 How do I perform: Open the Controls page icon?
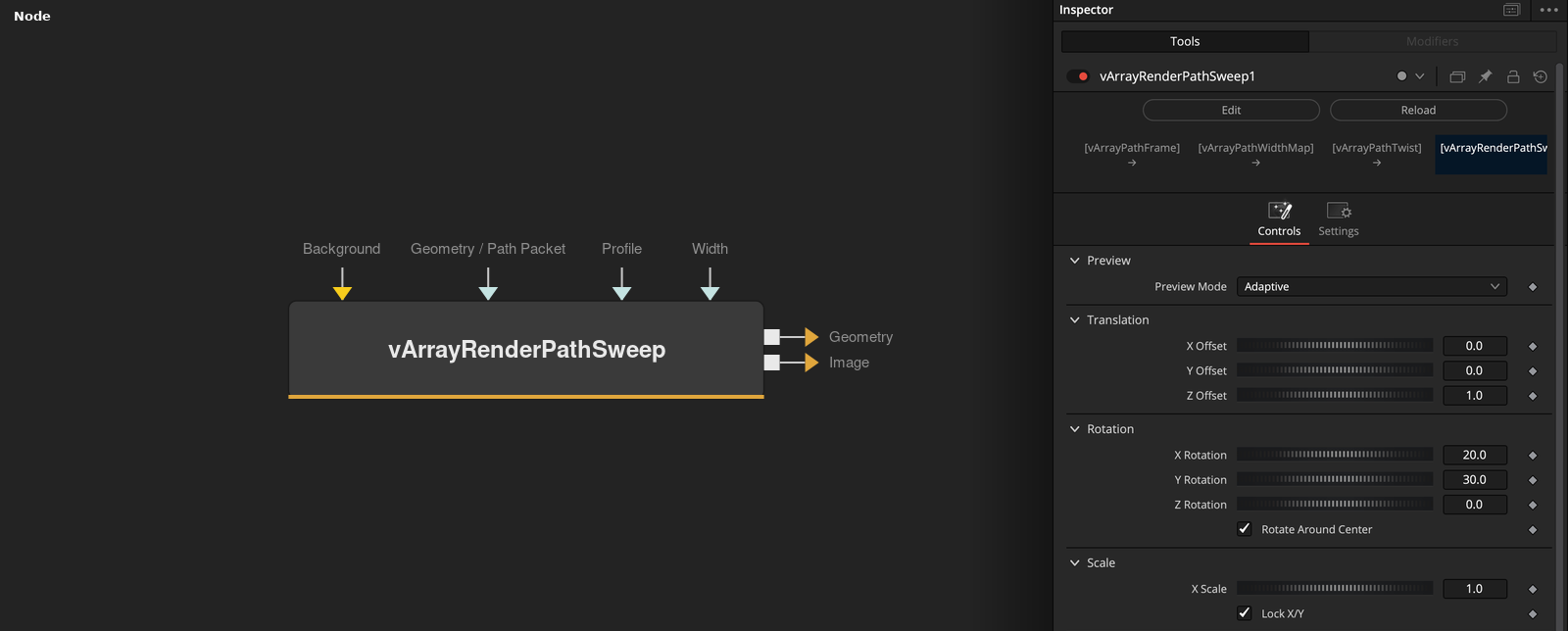point(1280,219)
